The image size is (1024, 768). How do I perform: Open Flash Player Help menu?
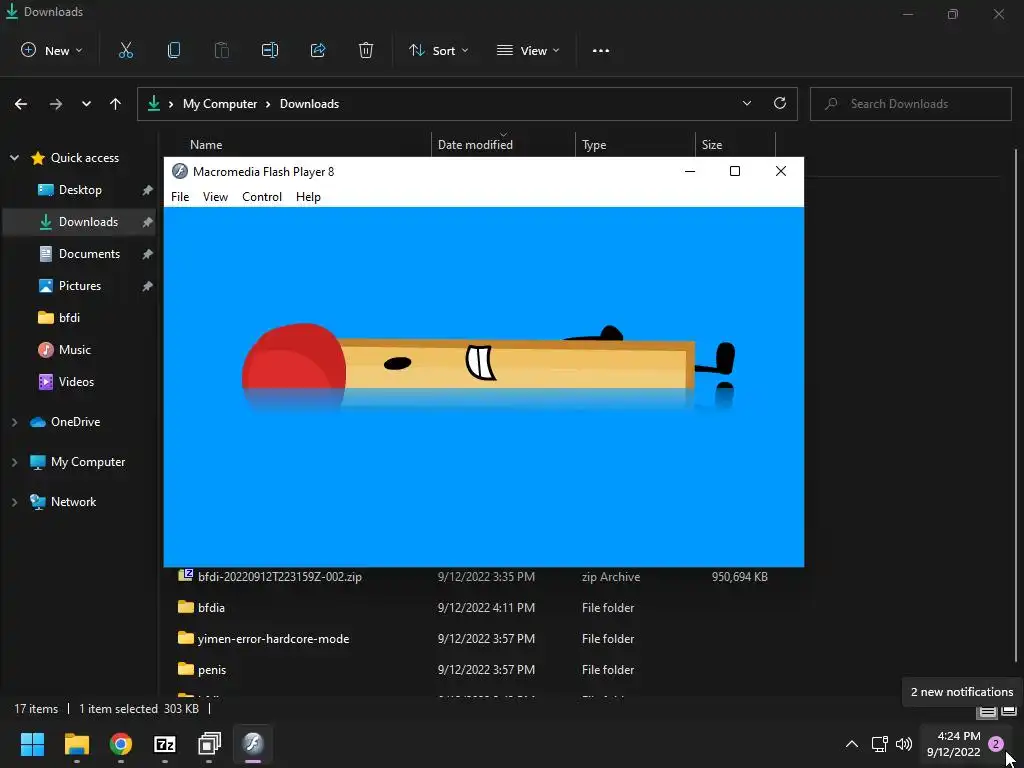pyautogui.click(x=308, y=197)
